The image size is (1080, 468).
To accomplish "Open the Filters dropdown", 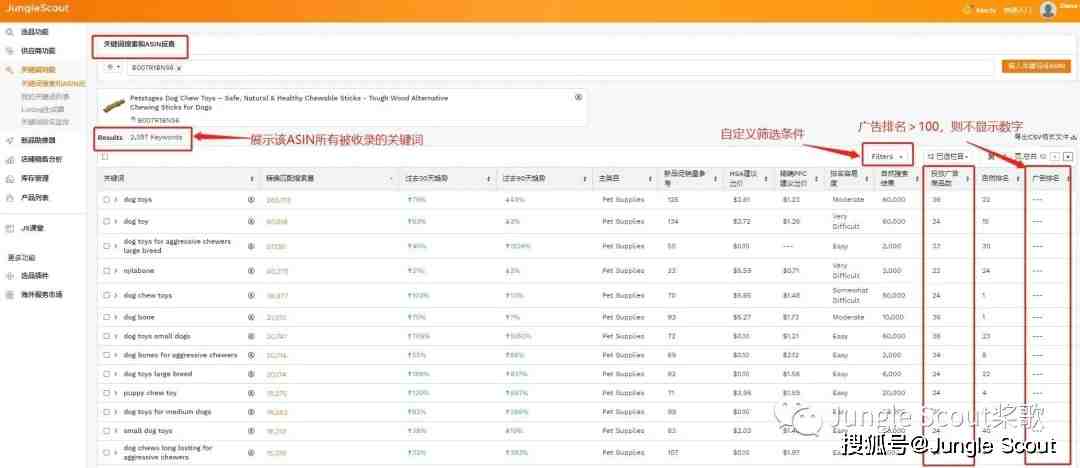I will point(886,157).
